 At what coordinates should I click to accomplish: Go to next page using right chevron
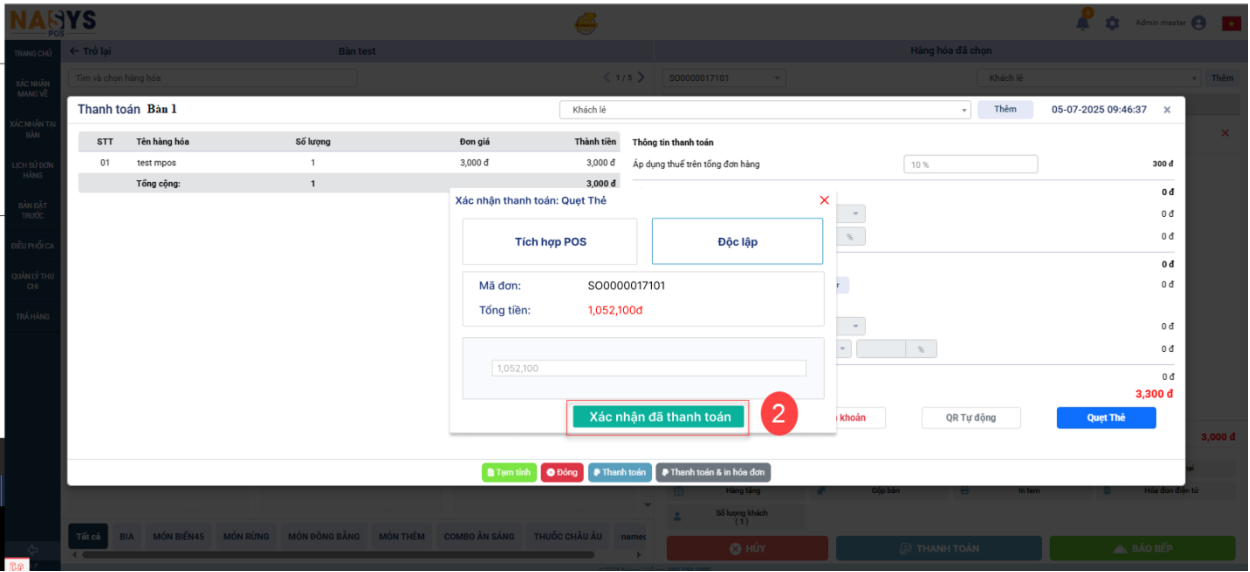641,78
